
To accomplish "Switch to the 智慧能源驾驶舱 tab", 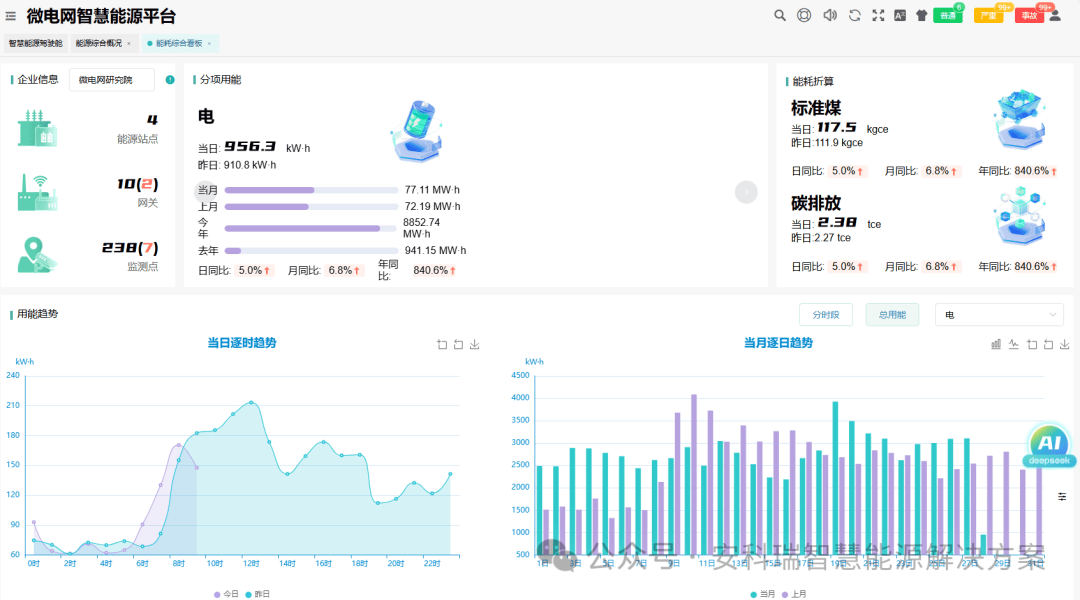I will pos(35,43).
